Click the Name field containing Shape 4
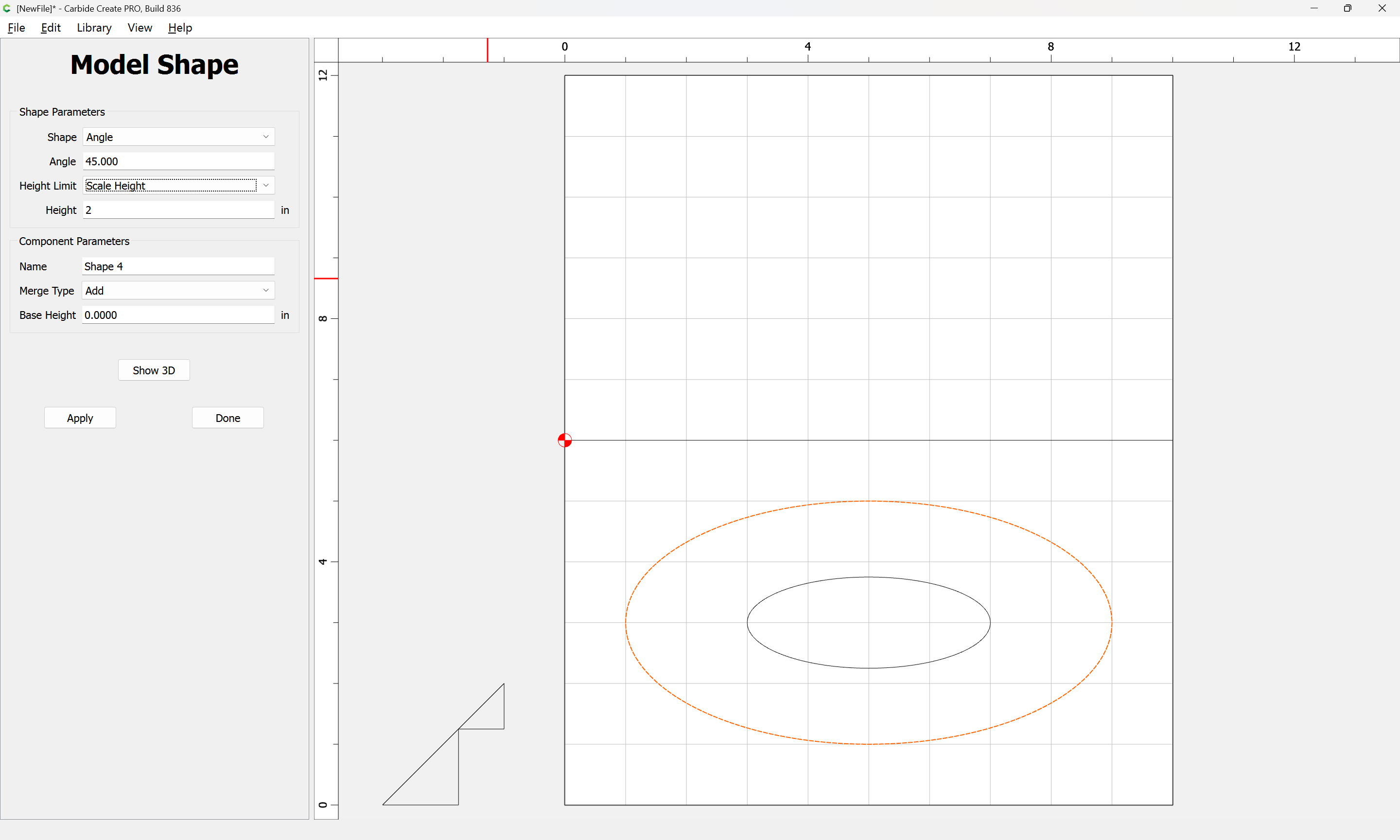 (x=178, y=266)
